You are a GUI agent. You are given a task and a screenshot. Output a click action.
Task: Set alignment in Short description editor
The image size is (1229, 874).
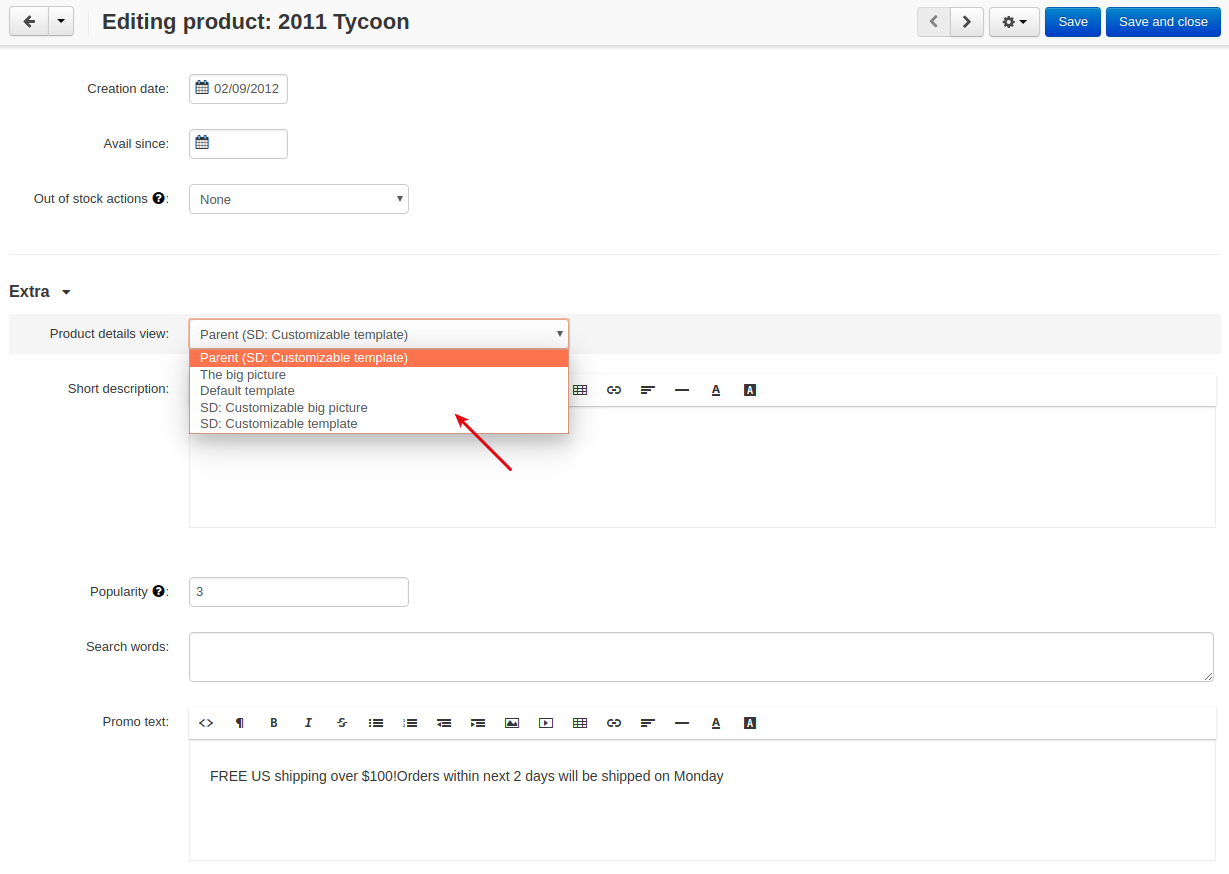pyautogui.click(x=648, y=390)
